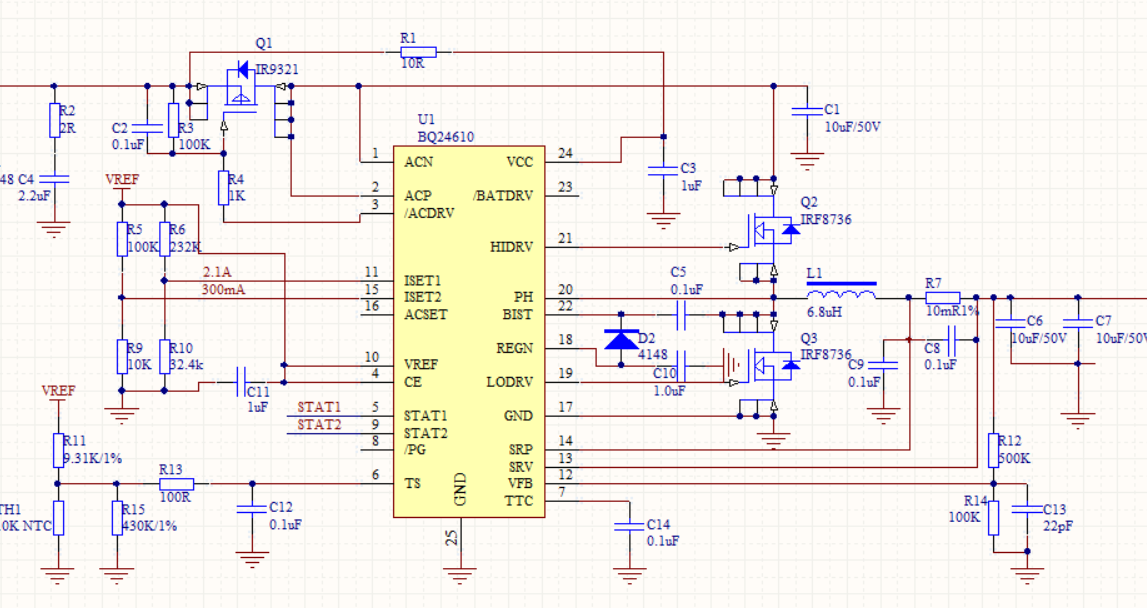1147x608 pixels.
Task: Click the R2 resistor symbol
Action: tap(54, 121)
